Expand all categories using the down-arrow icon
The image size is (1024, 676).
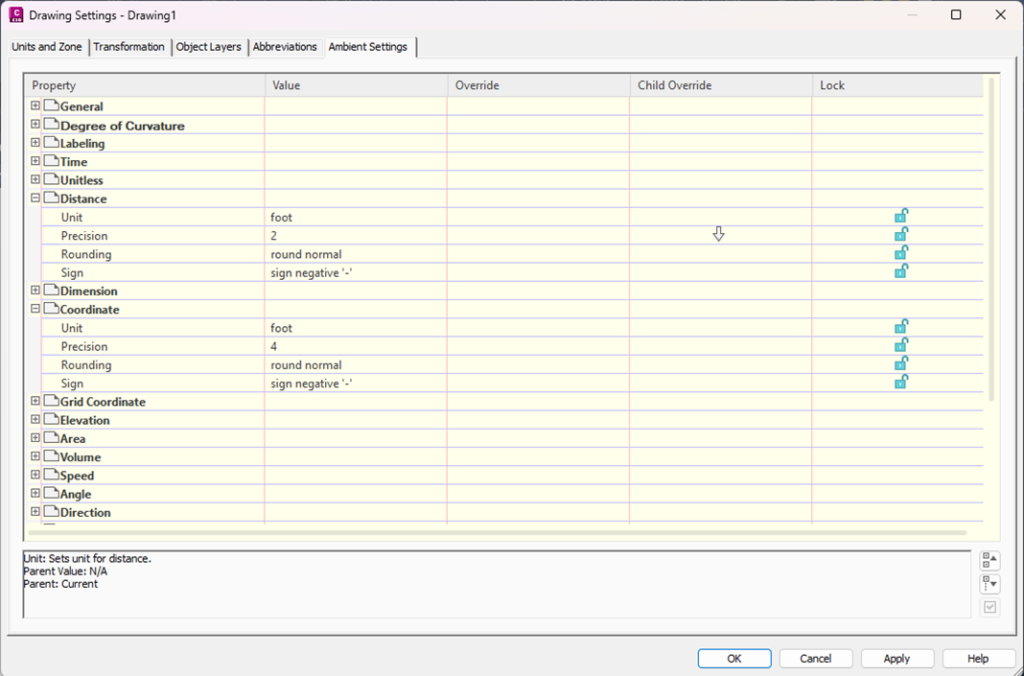[989, 584]
